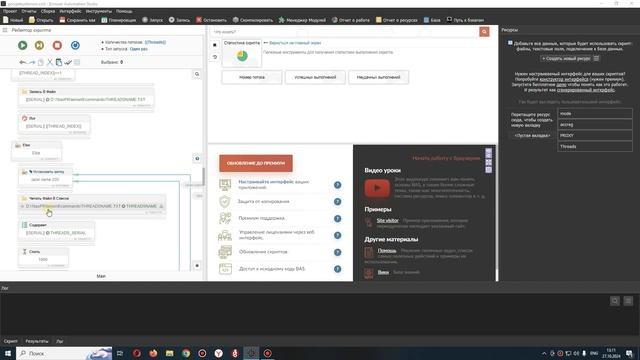The width and height of the screenshot is (640, 360).
Task: Click the Новый toolbar button
Action: click(13, 20)
